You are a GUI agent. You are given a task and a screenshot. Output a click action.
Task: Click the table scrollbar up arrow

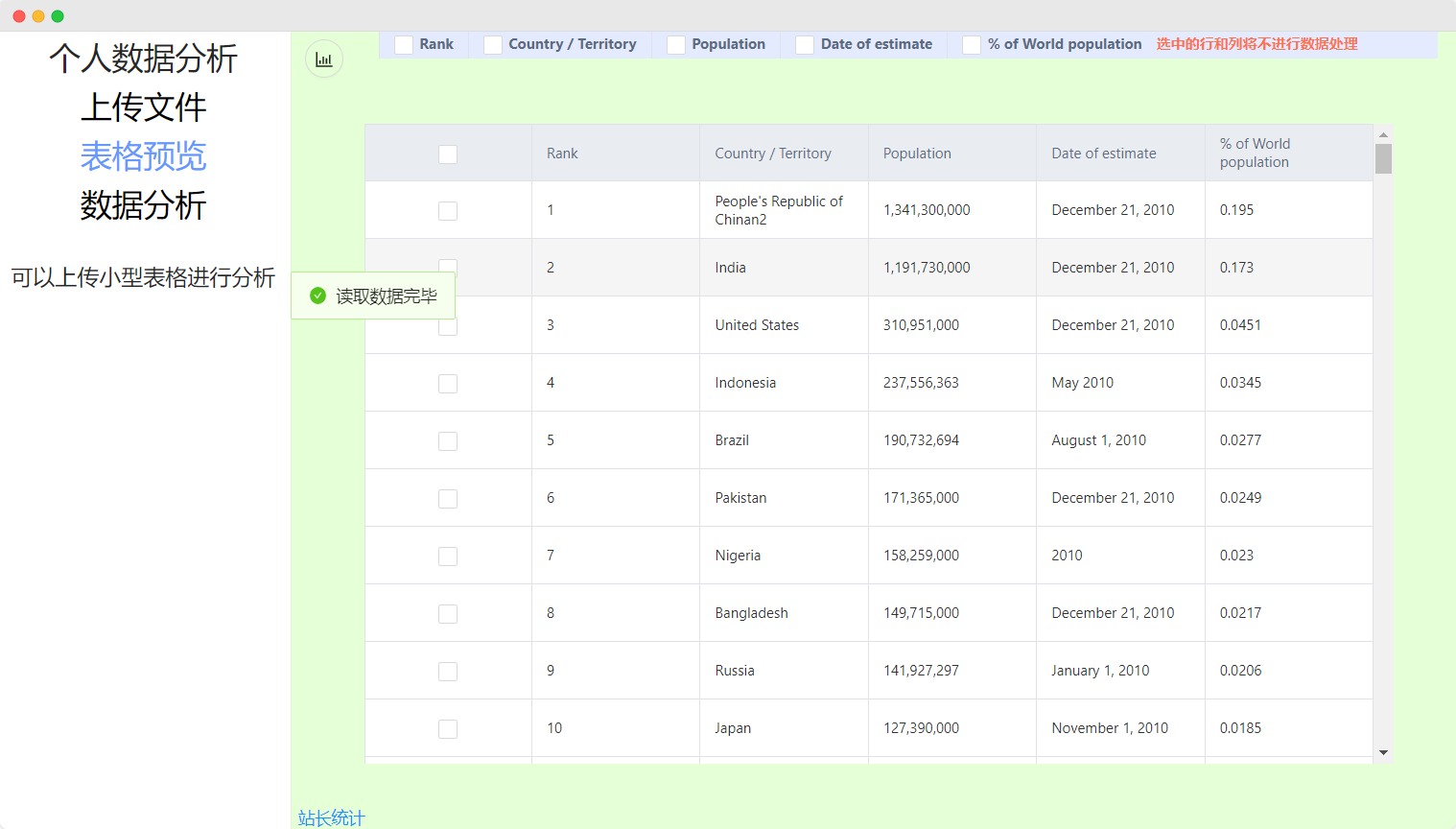coord(1383,134)
